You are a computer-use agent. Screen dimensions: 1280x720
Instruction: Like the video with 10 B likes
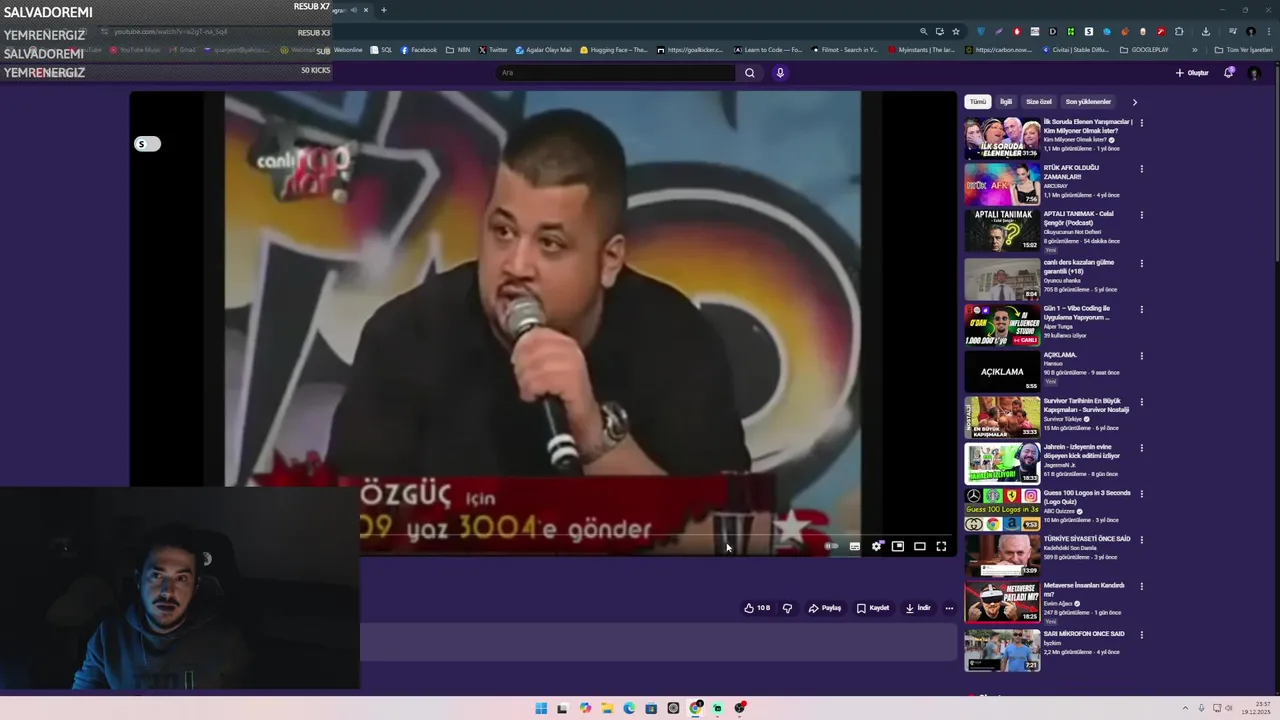[757, 608]
